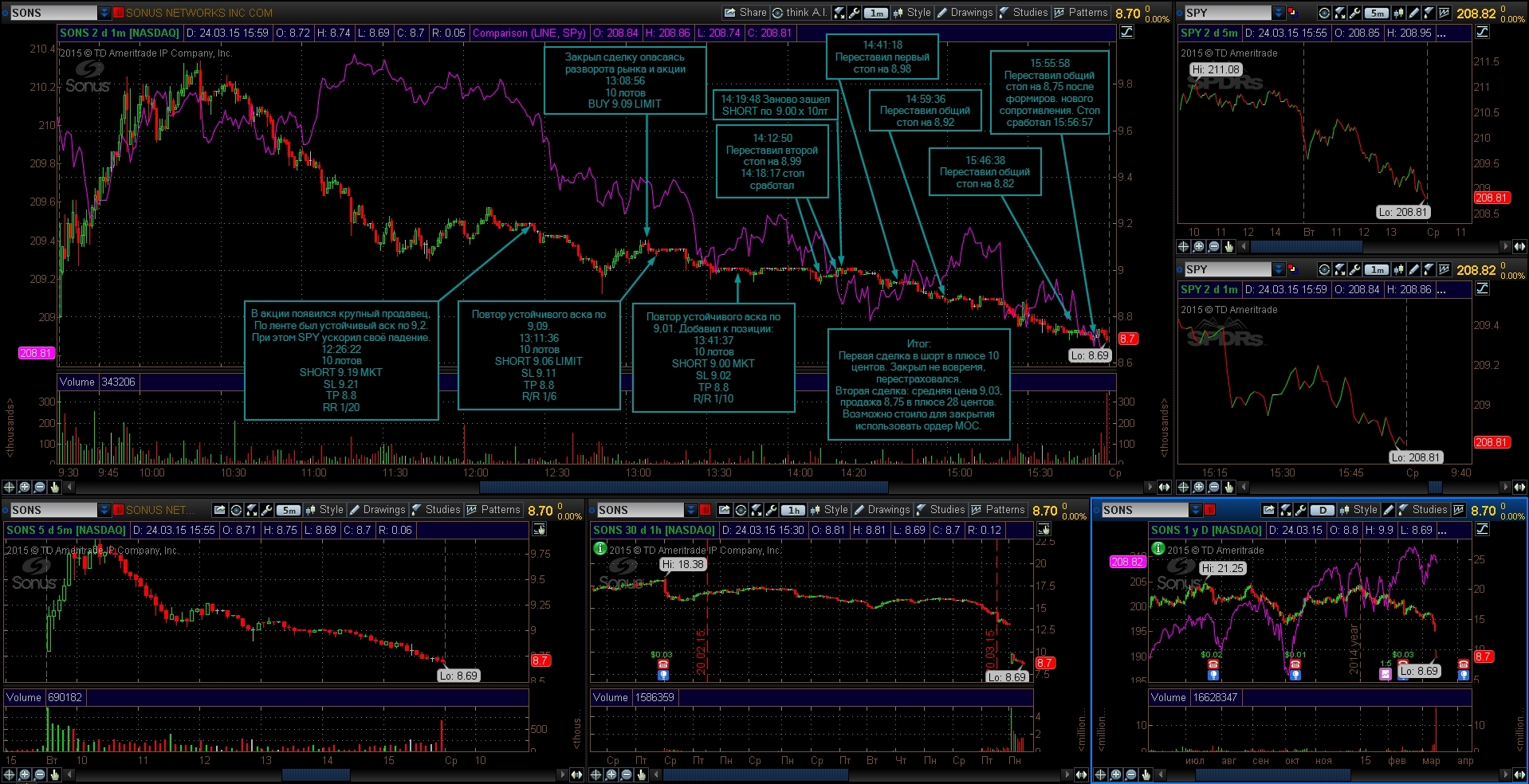This screenshot has height=784, width=1529.
Task: Click patterns icon in SPY 5m chart toolbar
Action: coord(1444,13)
